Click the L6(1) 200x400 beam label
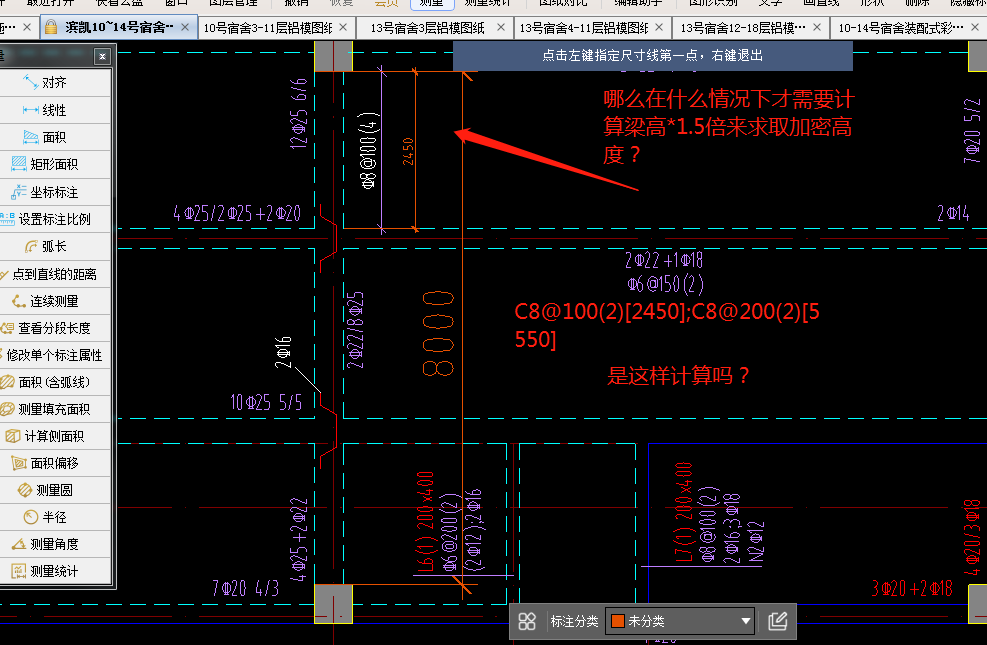The height and width of the screenshot is (645, 987). 426,521
